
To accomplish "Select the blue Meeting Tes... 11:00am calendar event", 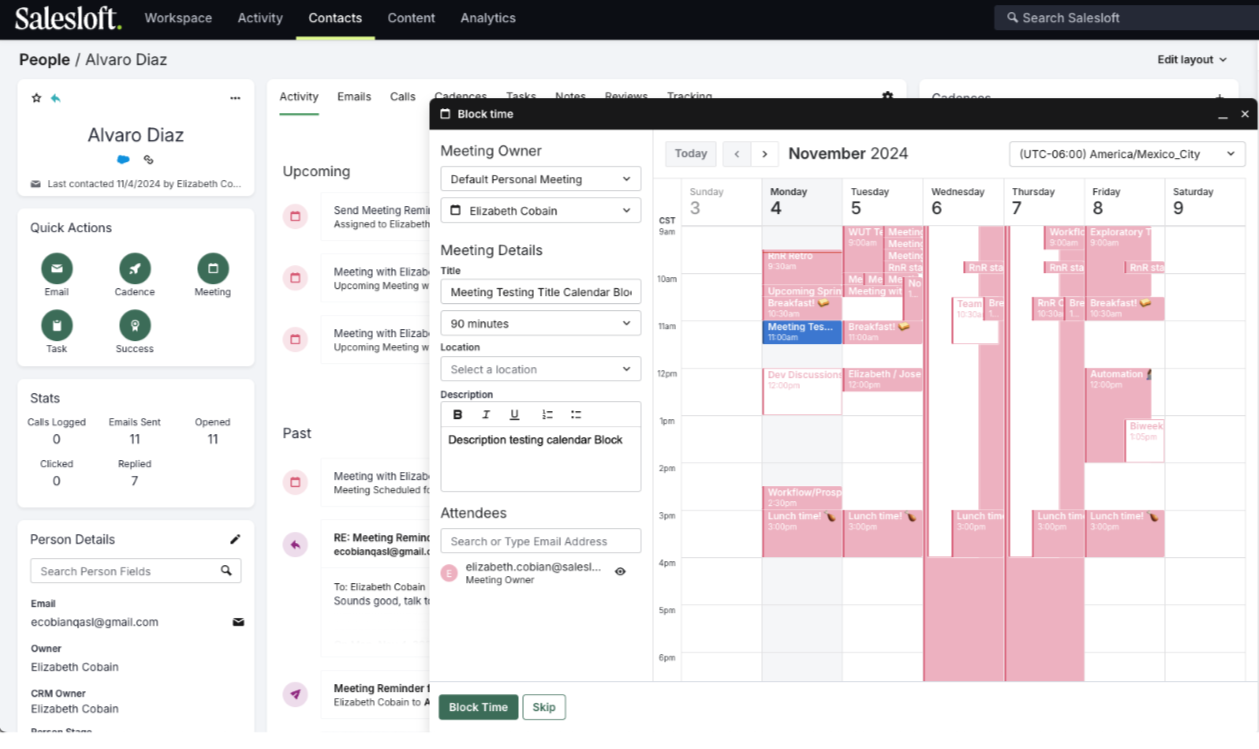I will coord(802,332).
